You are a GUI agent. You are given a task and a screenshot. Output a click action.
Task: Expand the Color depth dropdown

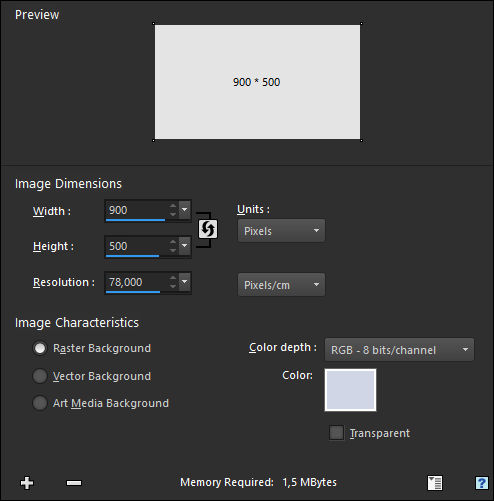point(399,350)
